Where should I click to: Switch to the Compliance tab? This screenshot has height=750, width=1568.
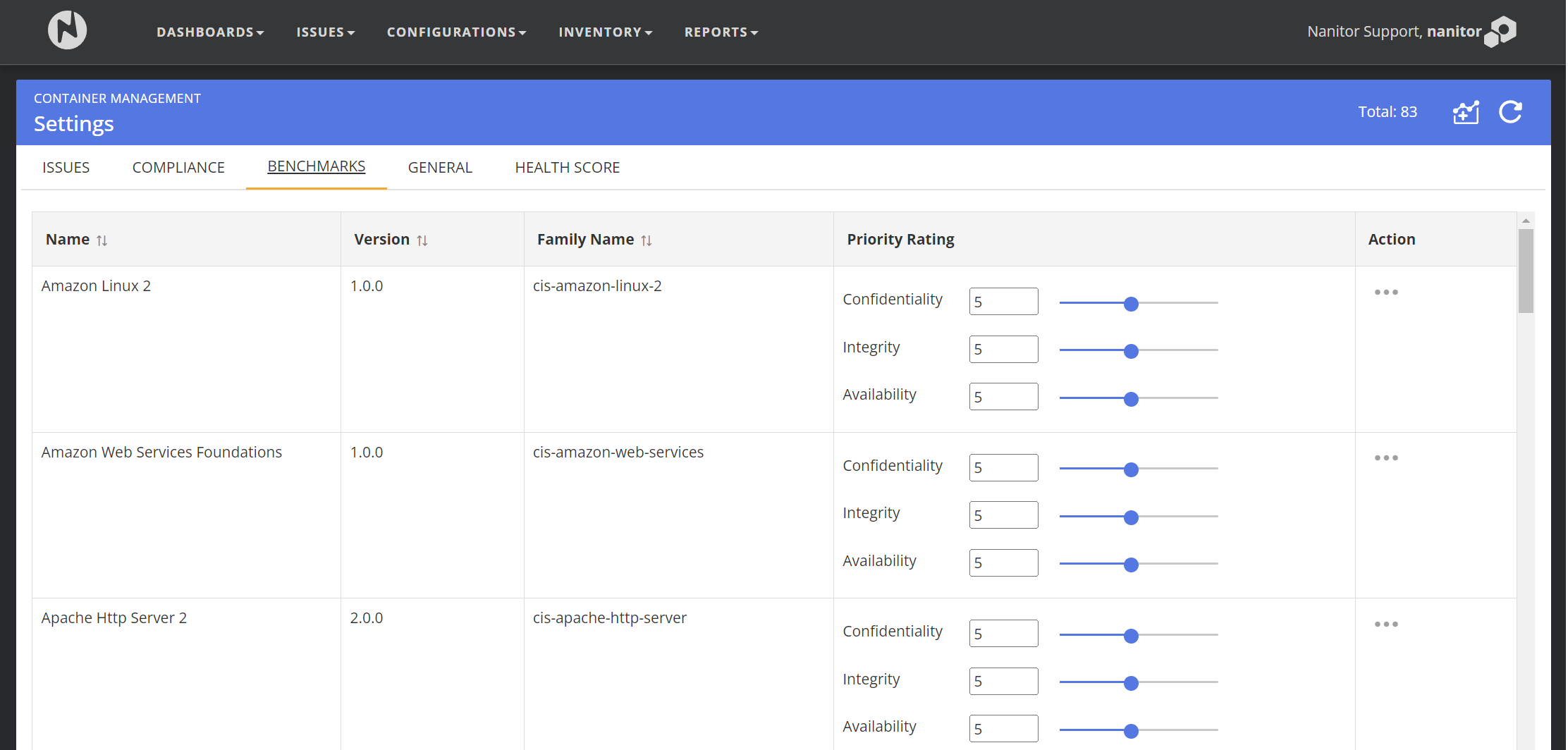coord(178,168)
